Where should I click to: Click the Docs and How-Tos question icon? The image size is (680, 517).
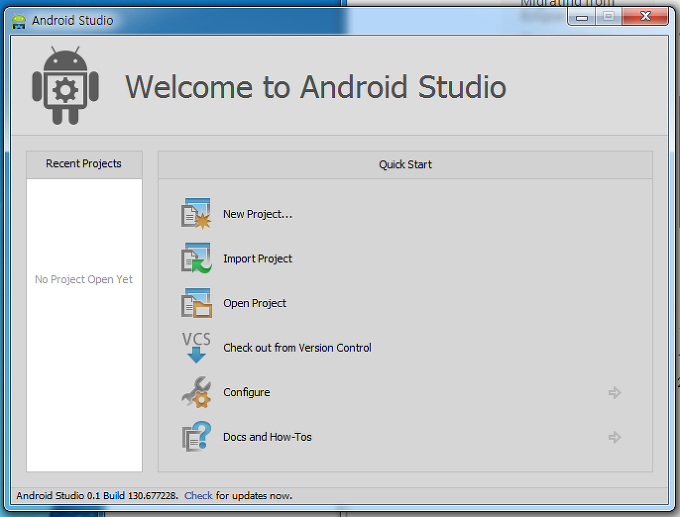[x=196, y=437]
